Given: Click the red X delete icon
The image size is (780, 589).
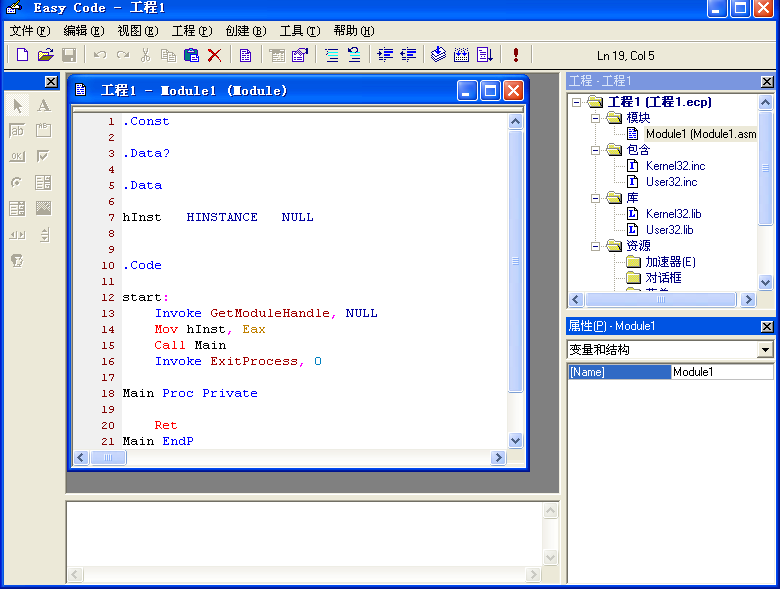Looking at the screenshot, I should (x=214, y=55).
